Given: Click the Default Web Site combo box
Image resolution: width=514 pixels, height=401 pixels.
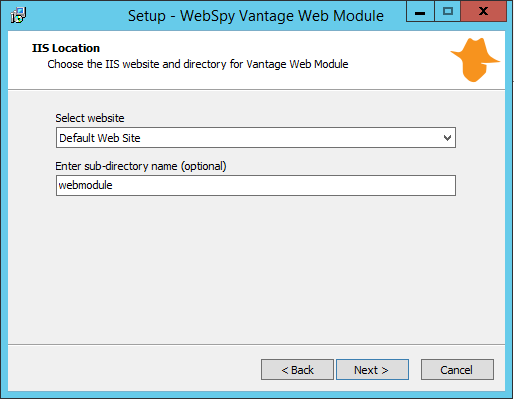Looking at the screenshot, I should pos(256,138).
